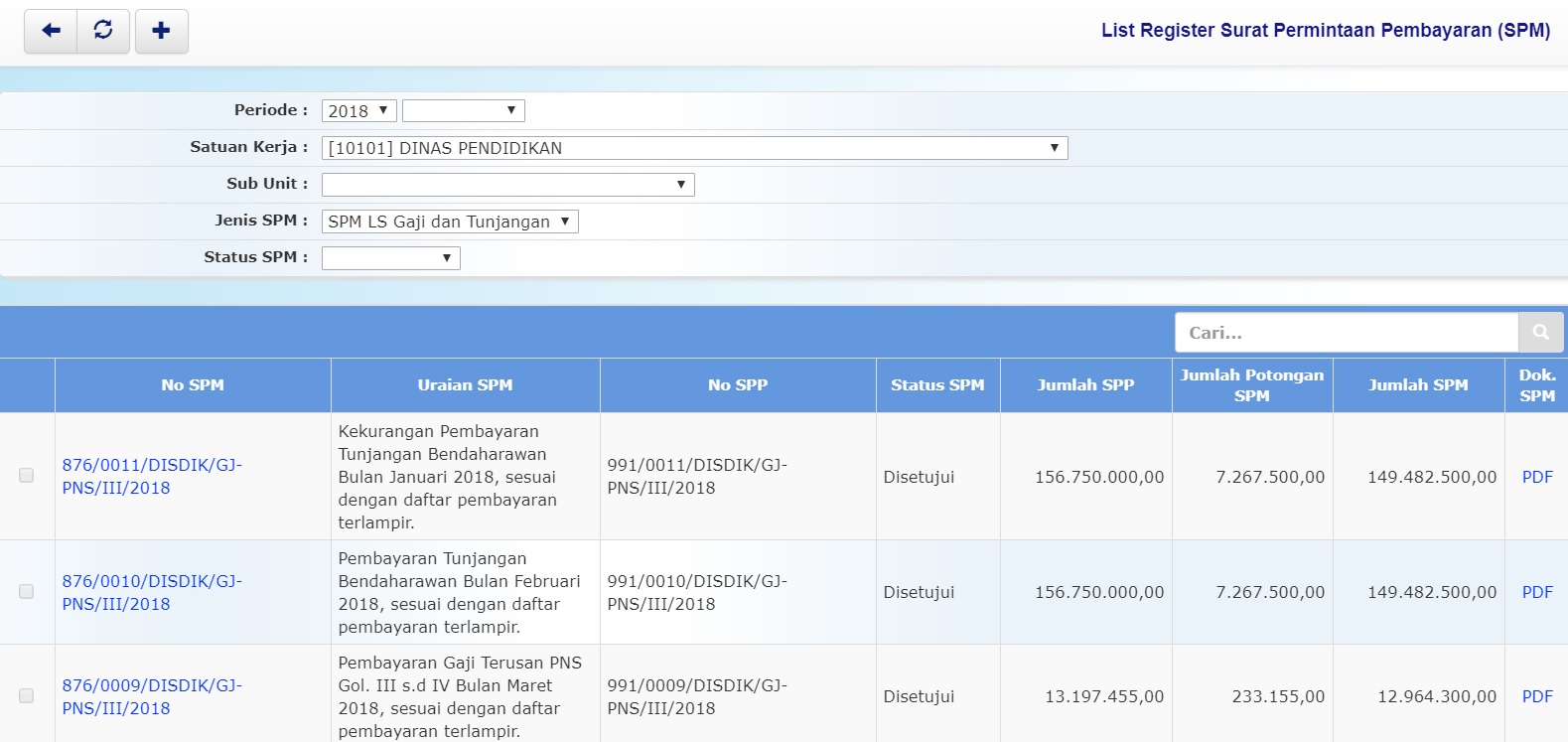The image size is (1568, 742).
Task: Open the Satuan Kerja dropdown
Action: point(695,148)
